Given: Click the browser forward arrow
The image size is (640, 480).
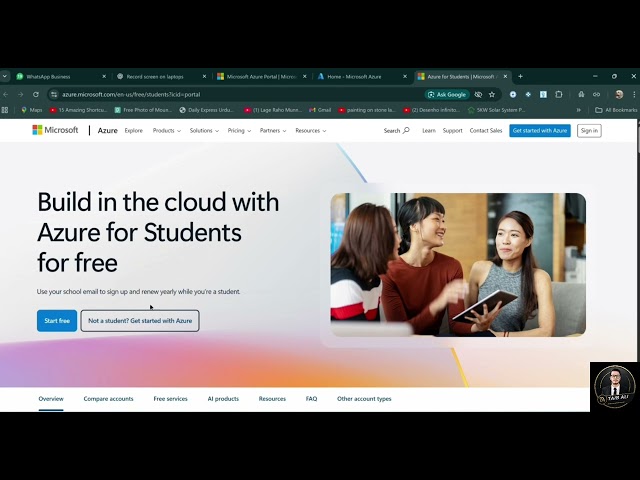Looking at the screenshot, I should pyautogui.click(x=20, y=94).
